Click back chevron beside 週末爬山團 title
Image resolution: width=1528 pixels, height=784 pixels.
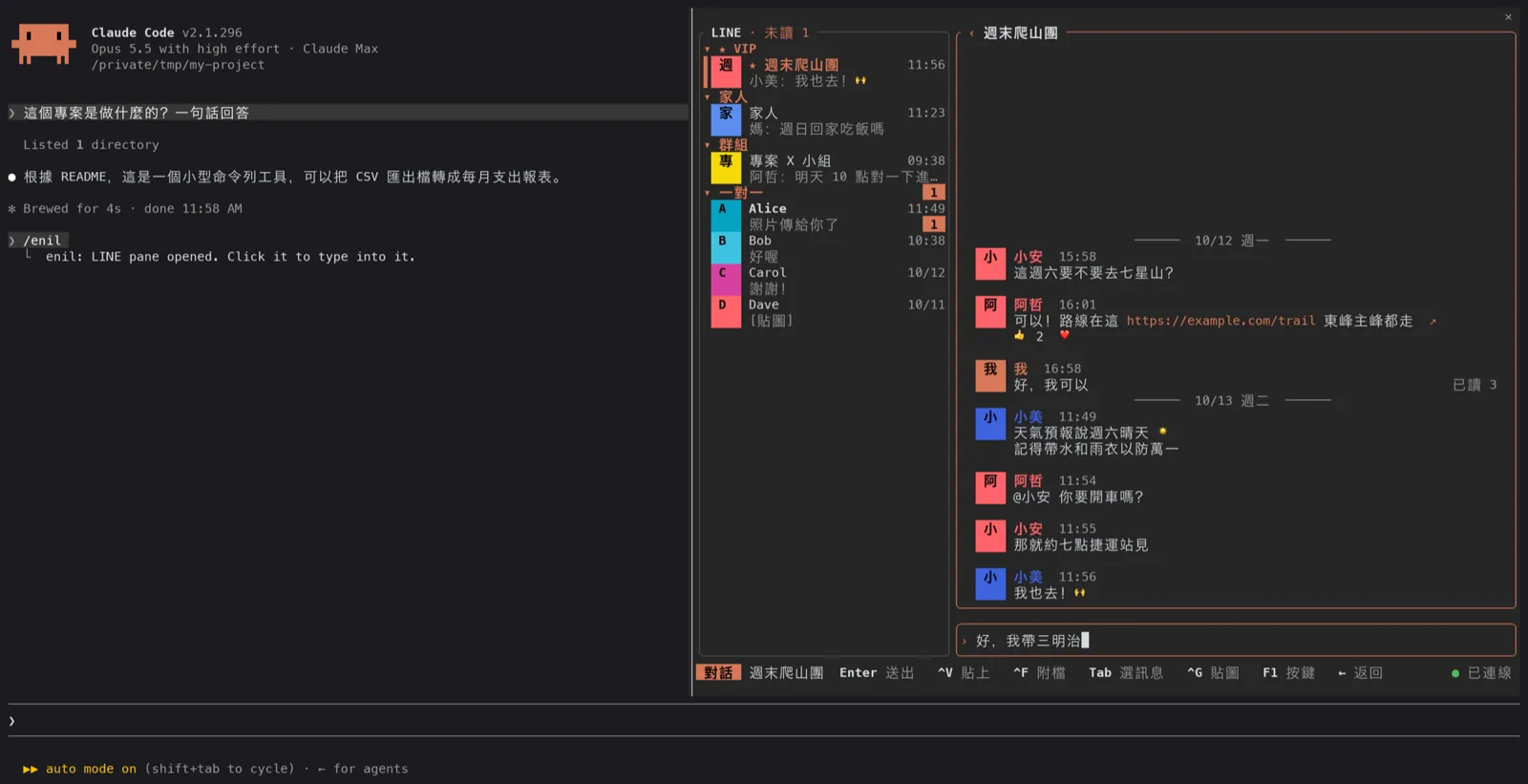click(x=971, y=33)
